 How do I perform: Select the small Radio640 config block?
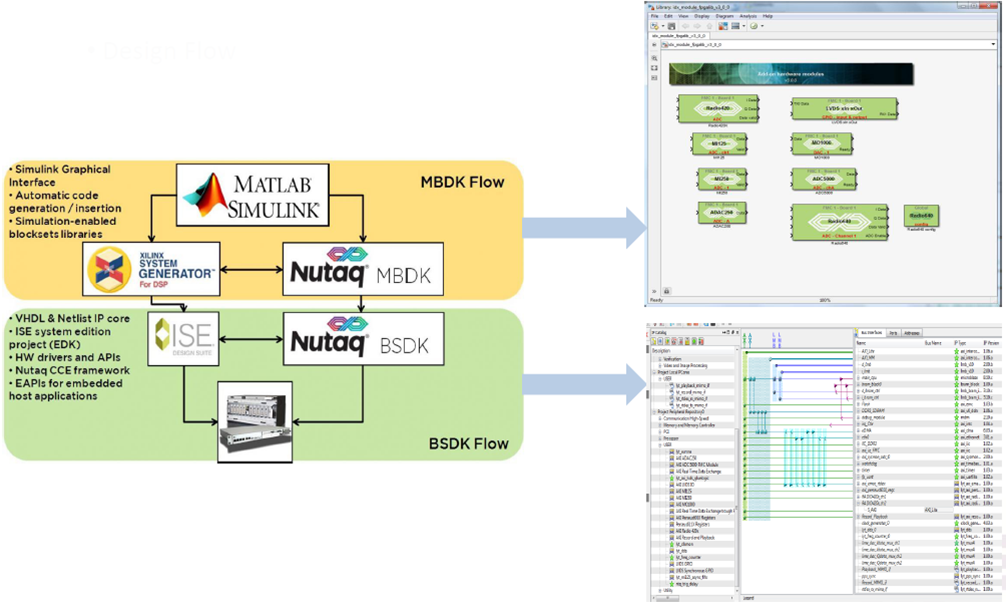[921, 216]
